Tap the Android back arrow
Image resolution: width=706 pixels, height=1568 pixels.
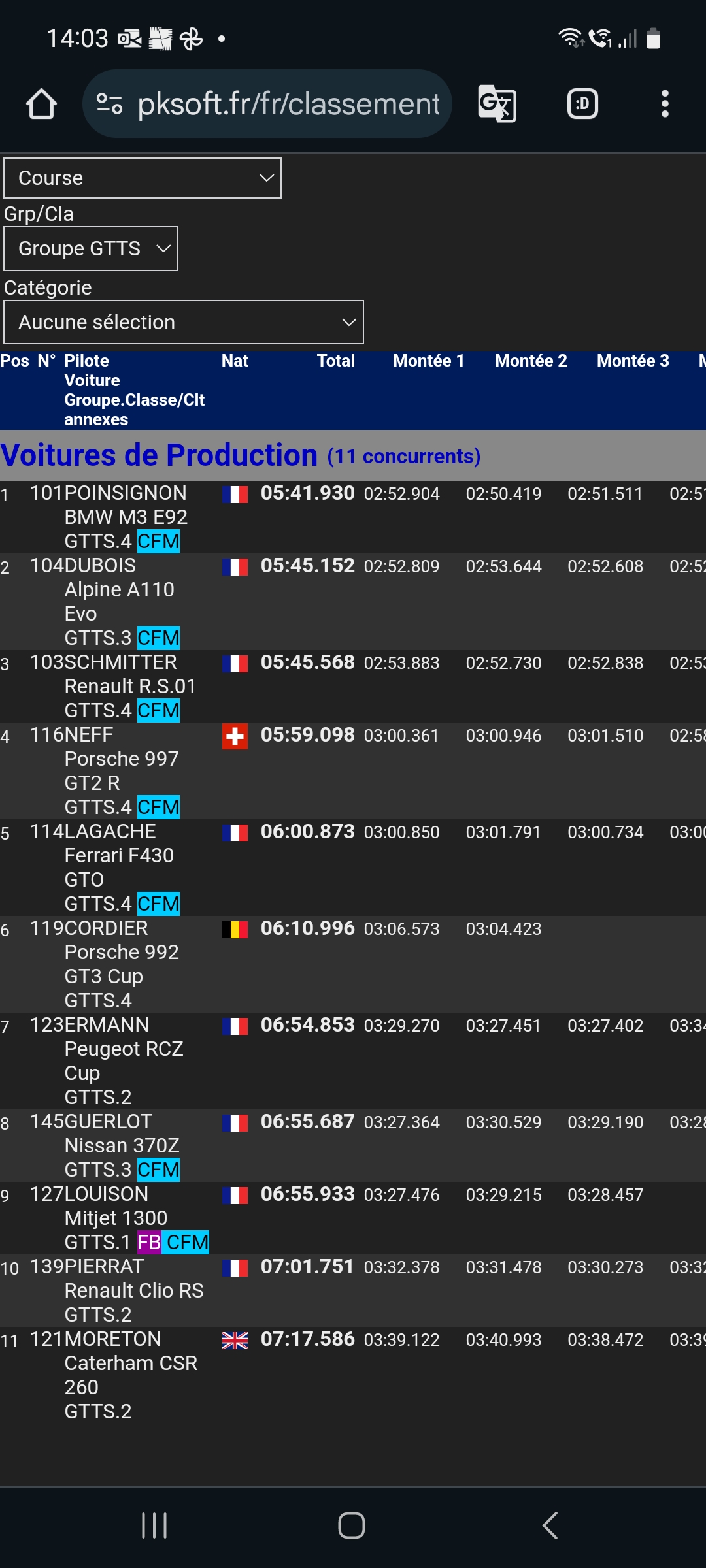(550, 1526)
